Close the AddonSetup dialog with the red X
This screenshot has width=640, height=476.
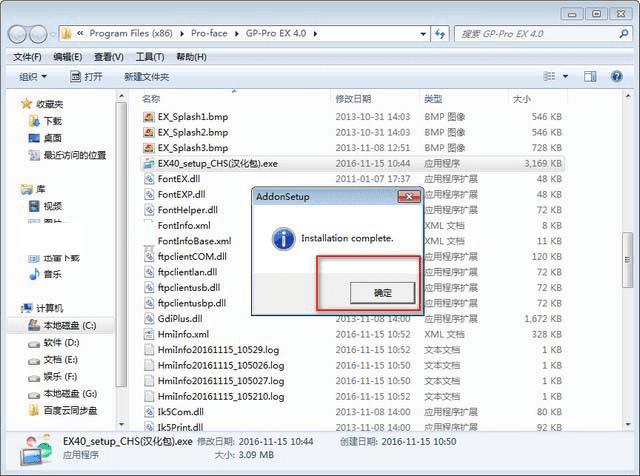[409, 197]
